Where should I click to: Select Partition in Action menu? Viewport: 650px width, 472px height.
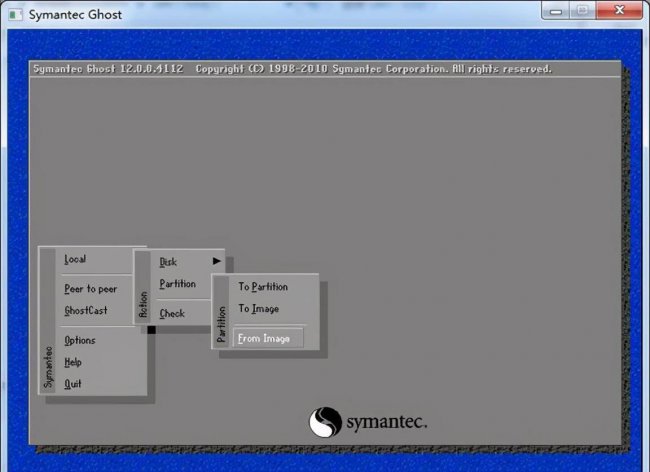click(177, 284)
